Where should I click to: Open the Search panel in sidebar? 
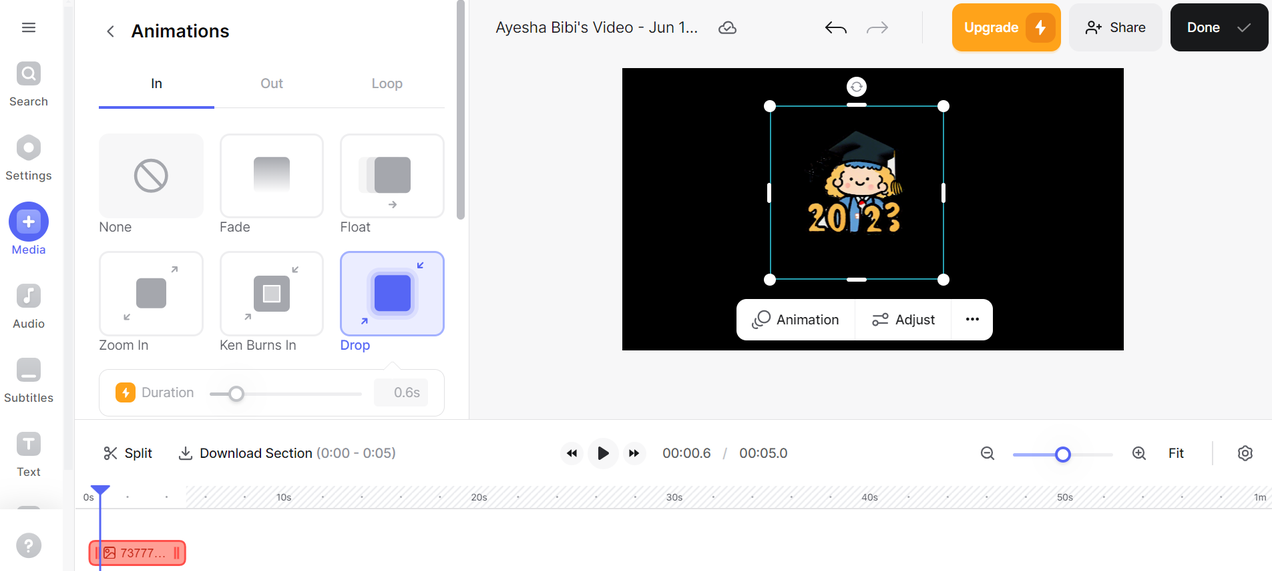28,83
